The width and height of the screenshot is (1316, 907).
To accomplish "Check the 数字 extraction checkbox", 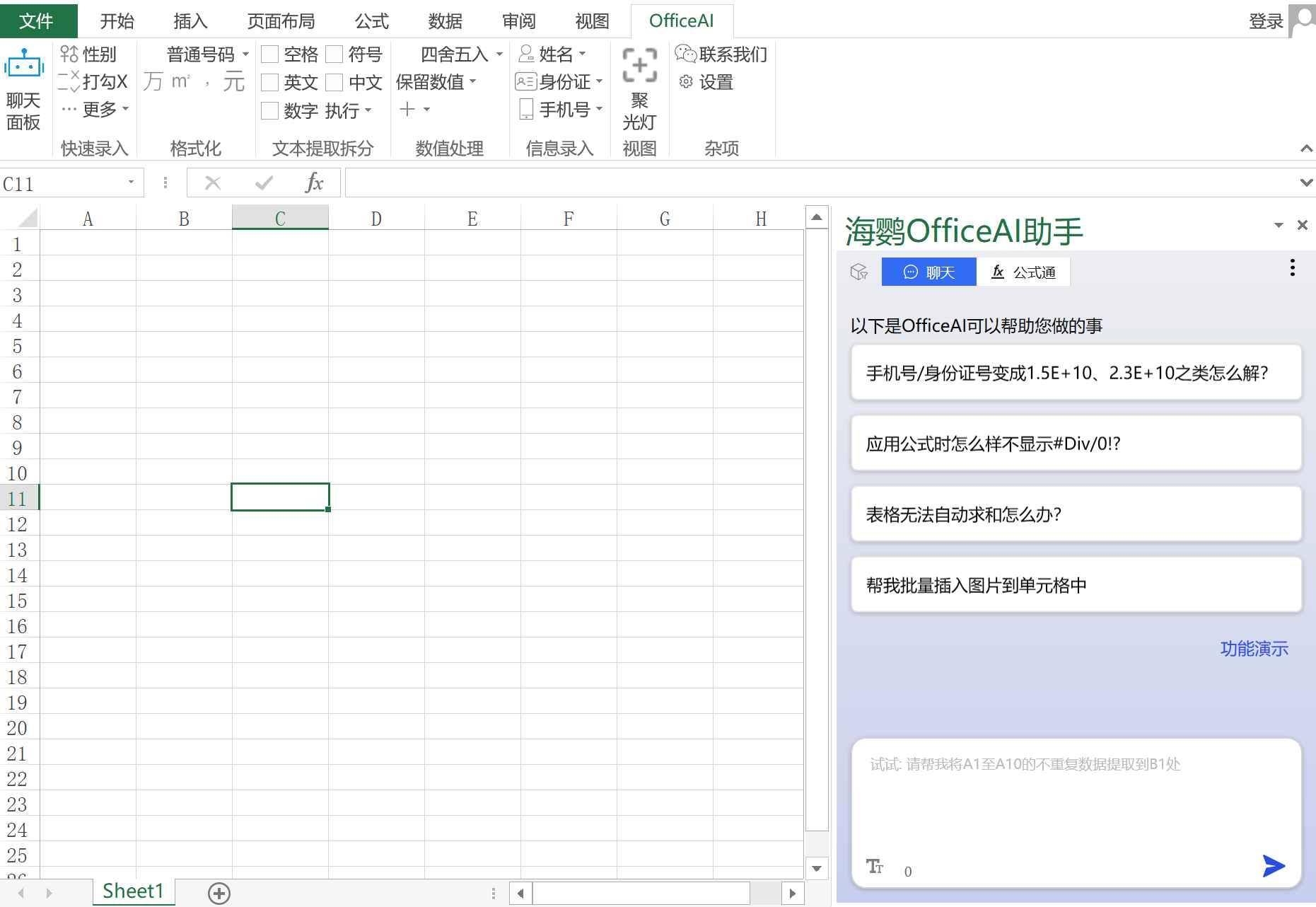I will pos(269,110).
